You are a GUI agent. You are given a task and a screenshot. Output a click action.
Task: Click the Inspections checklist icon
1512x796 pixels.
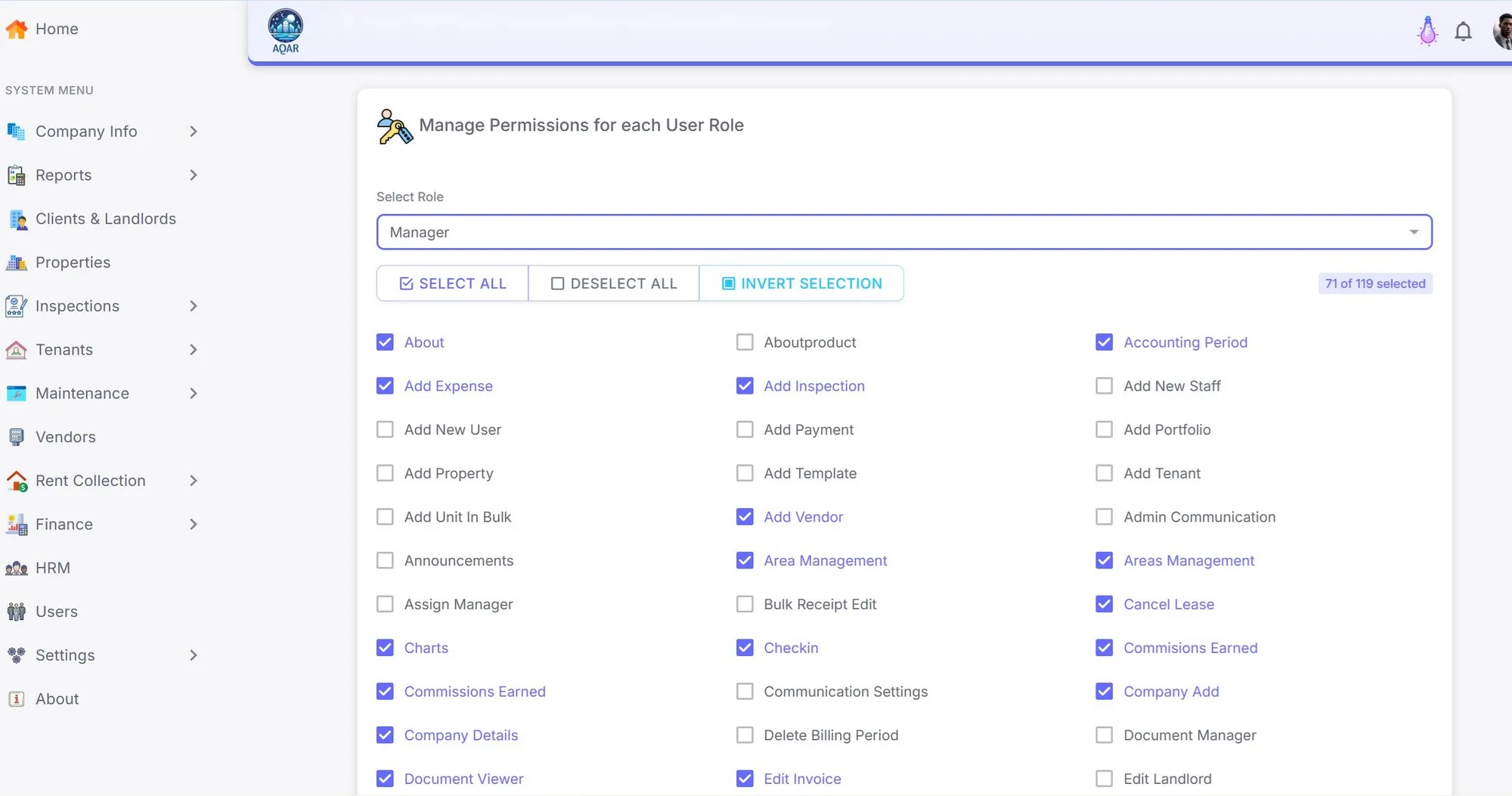[x=16, y=306]
